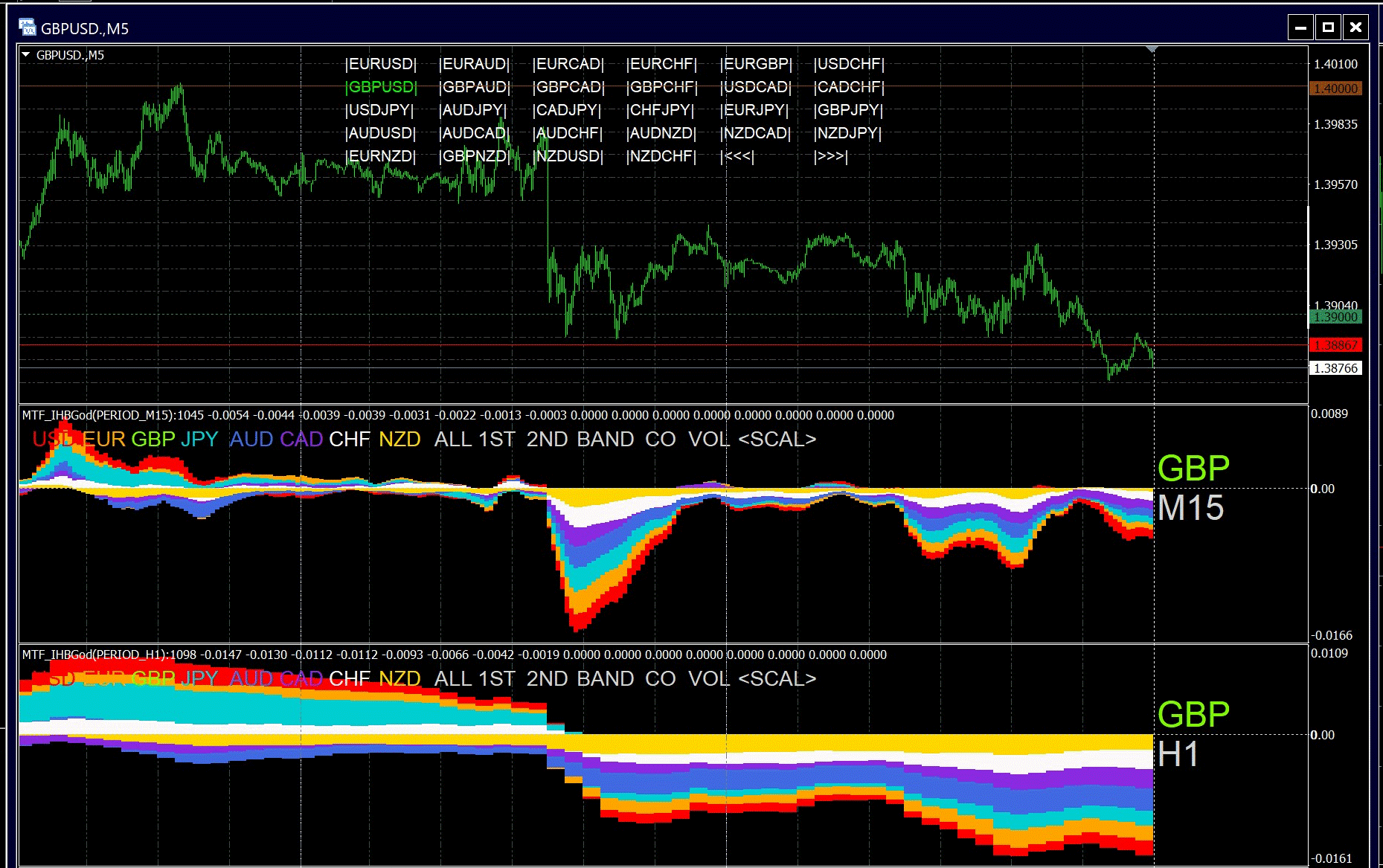Toggle NZD strength in the M15 panel
The image size is (1383, 868).
coord(400,440)
